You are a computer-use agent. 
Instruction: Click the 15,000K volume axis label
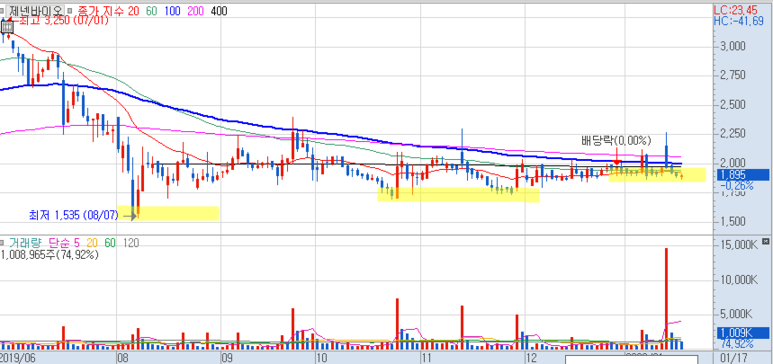738,245
